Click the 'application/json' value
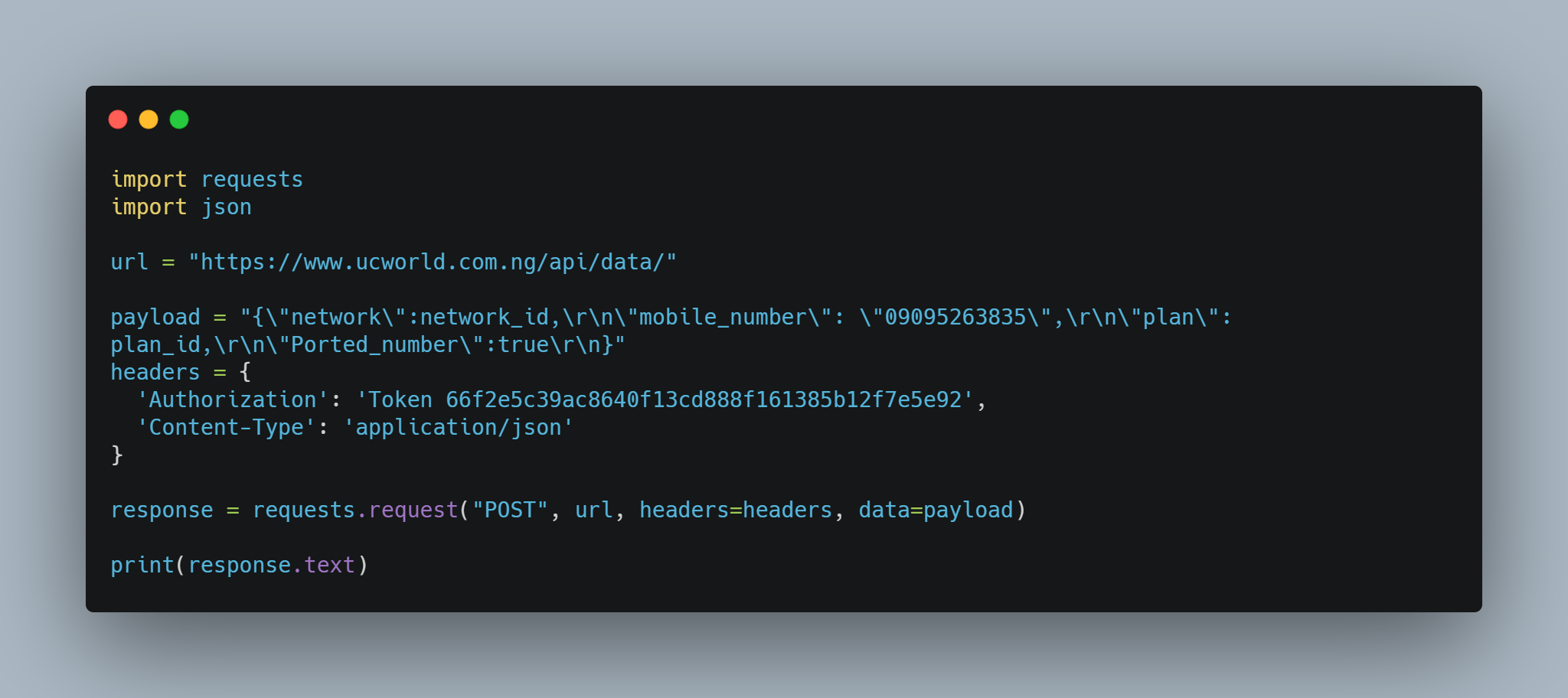The width and height of the screenshot is (1568, 698). (x=459, y=428)
